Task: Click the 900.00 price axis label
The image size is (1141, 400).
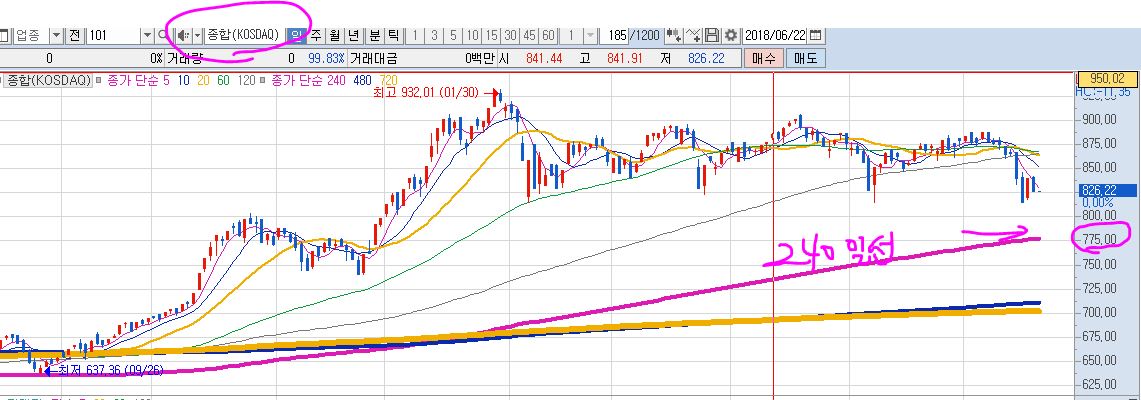Action: click(x=1099, y=119)
